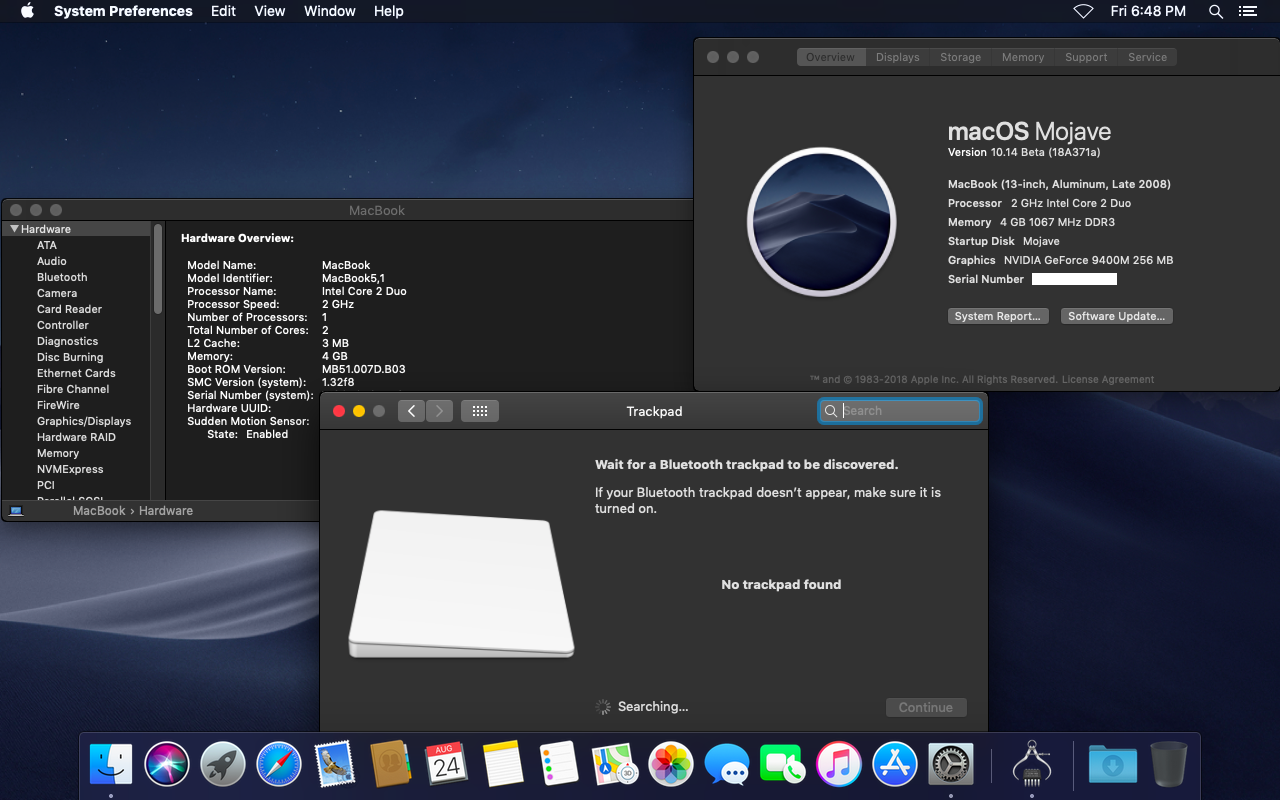This screenshot has width=1280, height=800.
Task: Select Camera in Hardware sidebar
Action: (x=57, y=293)
